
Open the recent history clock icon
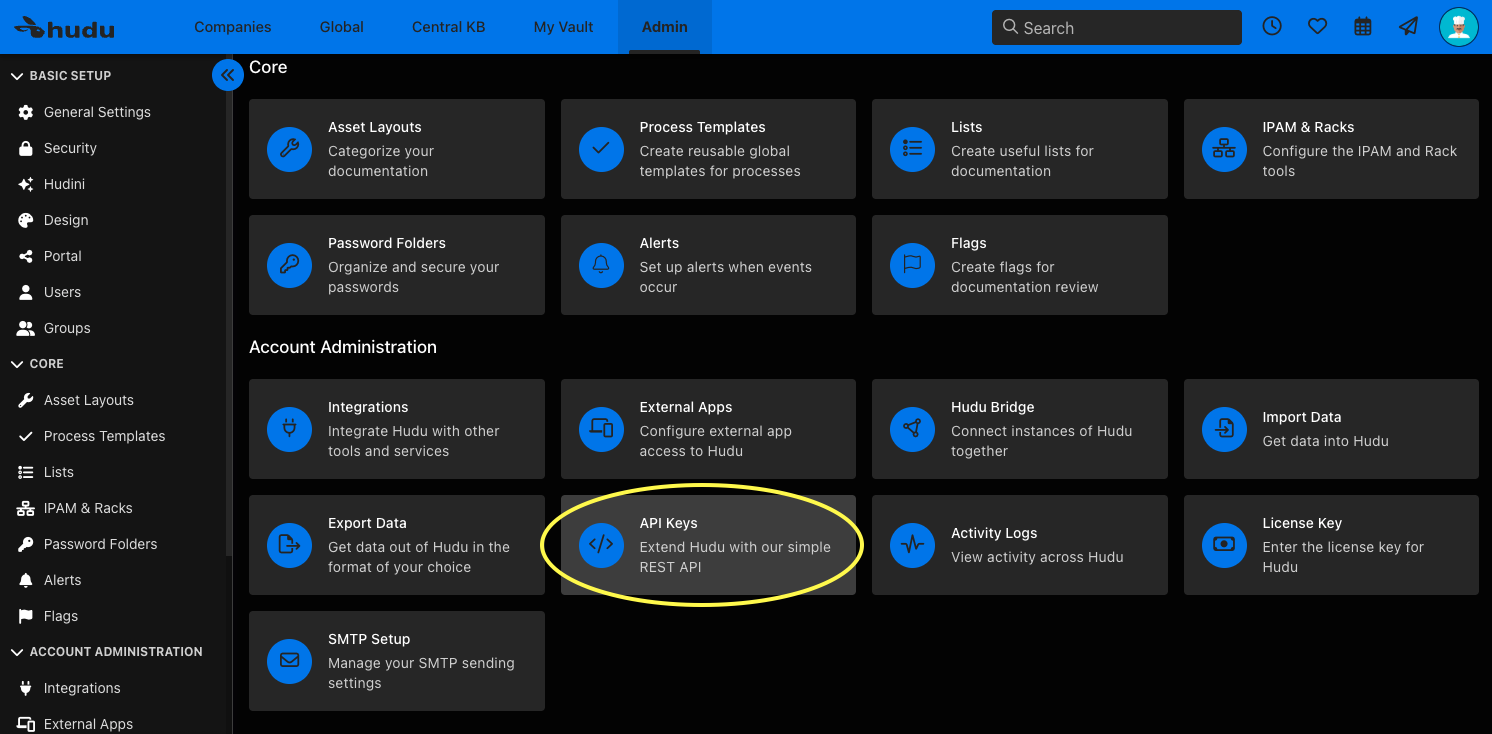1272,27
